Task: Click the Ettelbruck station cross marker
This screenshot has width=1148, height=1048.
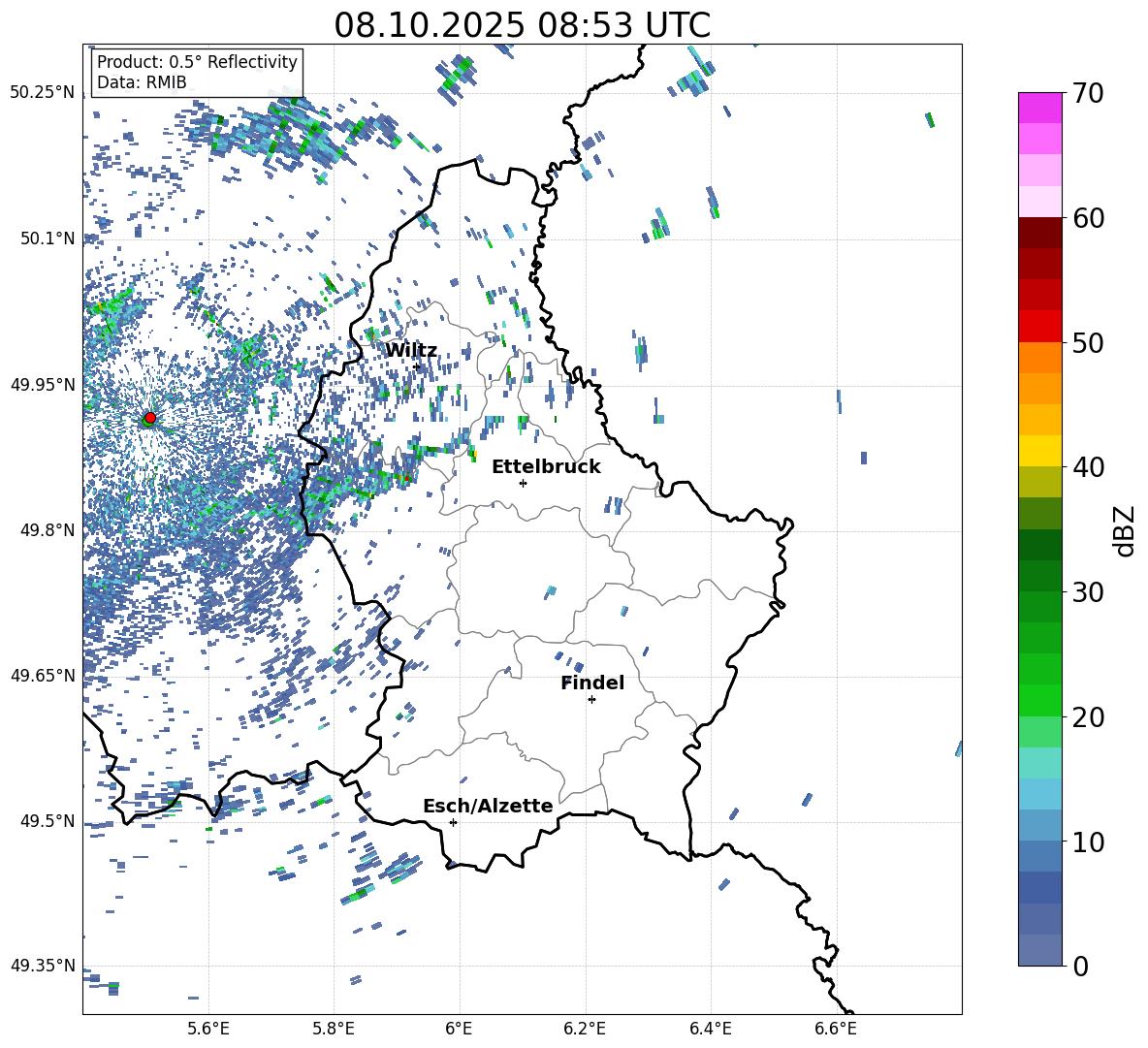Action: click(523, 483)
